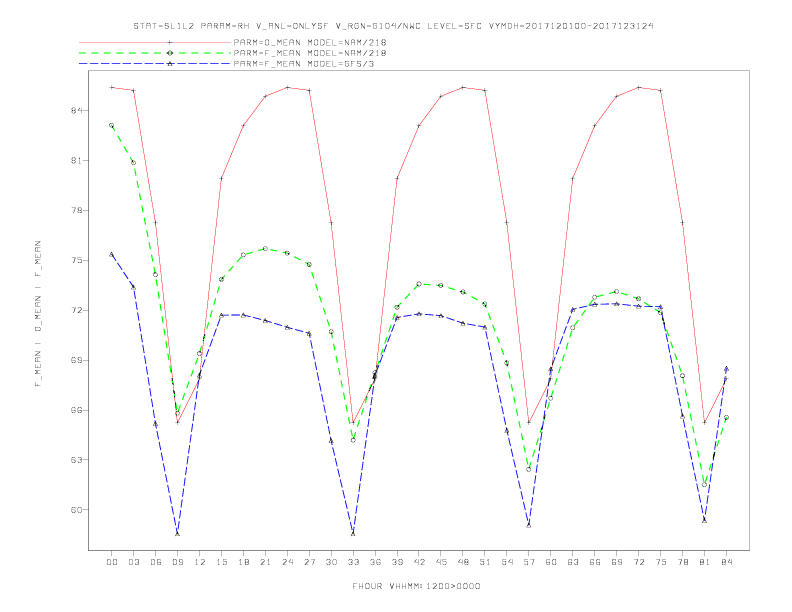Click the blue triangle data point at hour 09
This screenshot has width=792, height=612.
[177, 533]
